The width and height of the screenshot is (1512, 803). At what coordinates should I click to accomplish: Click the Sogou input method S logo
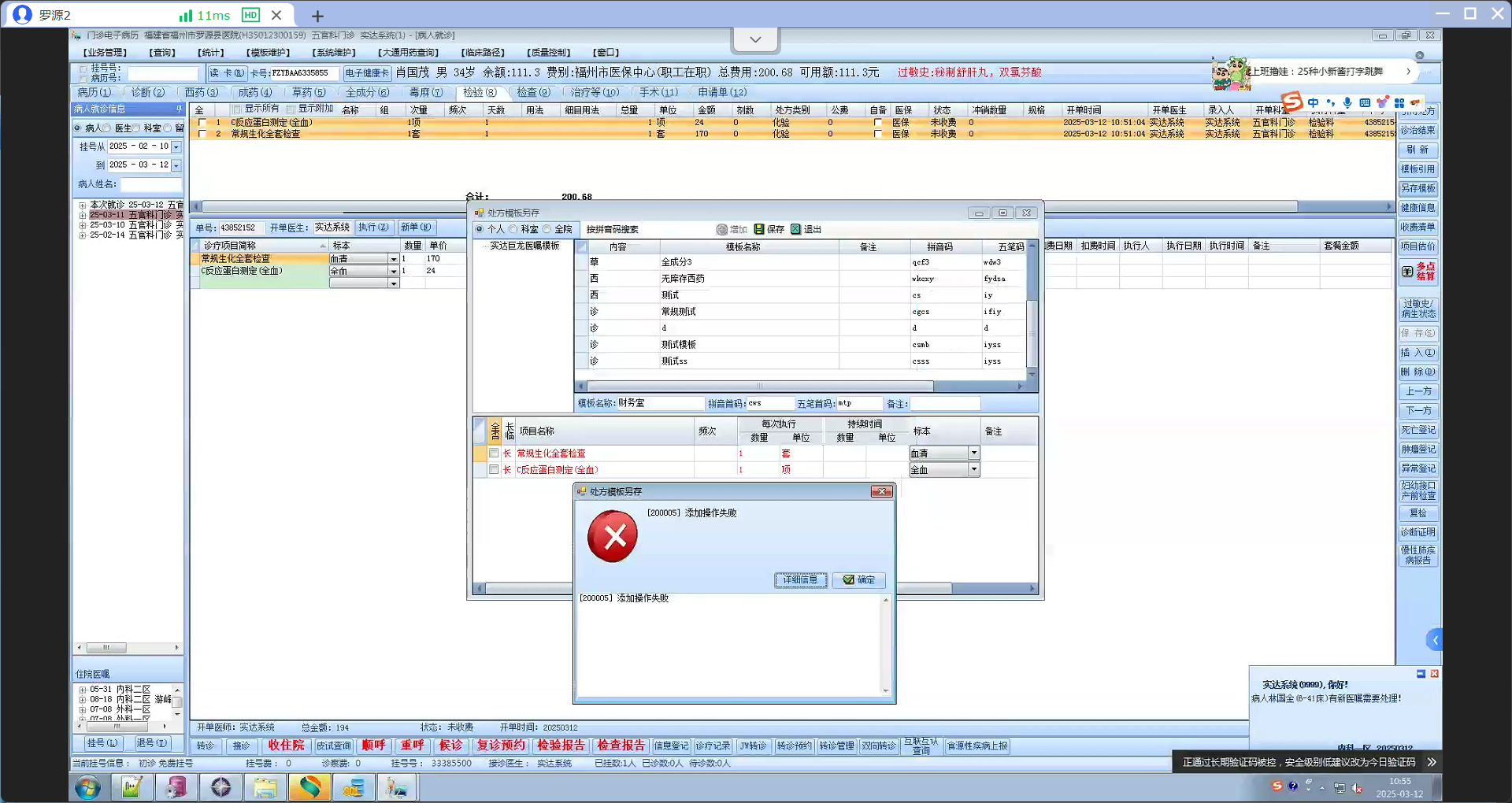pyautogui.click(x=1291, y=102)
